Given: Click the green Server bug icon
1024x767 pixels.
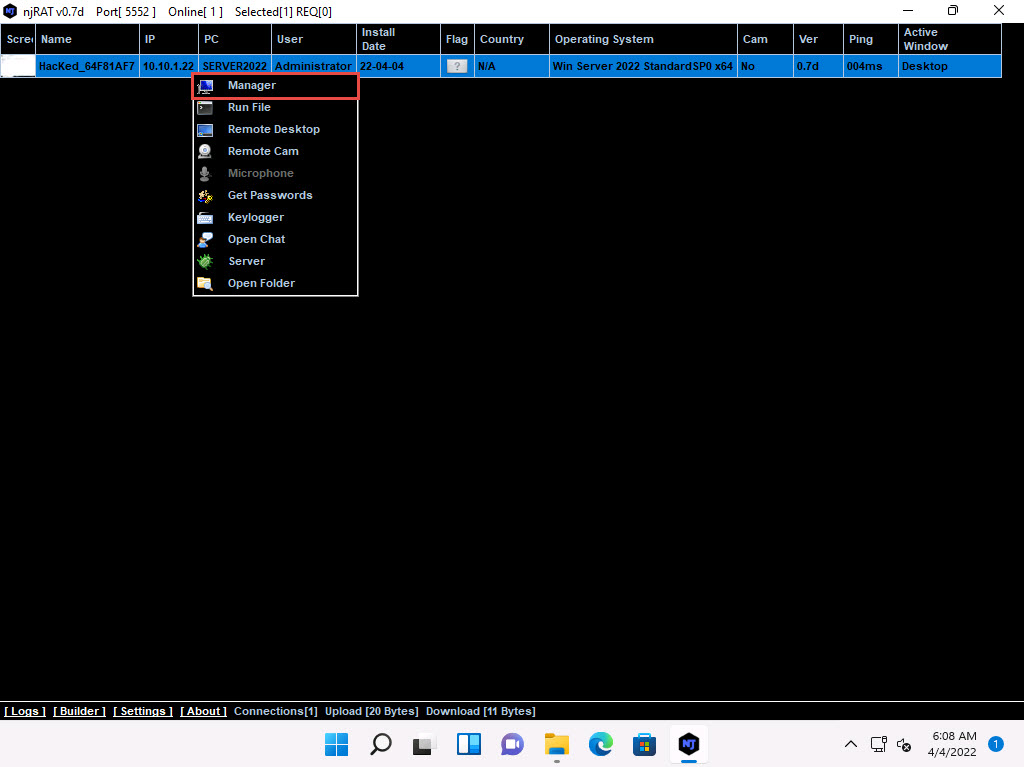Looking at the screenshot, I should 205,262.
